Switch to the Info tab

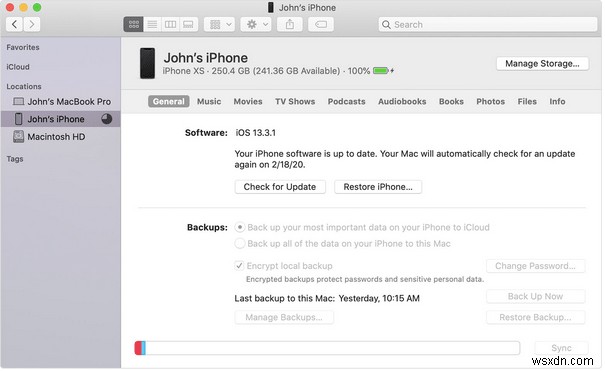point(558,101)
